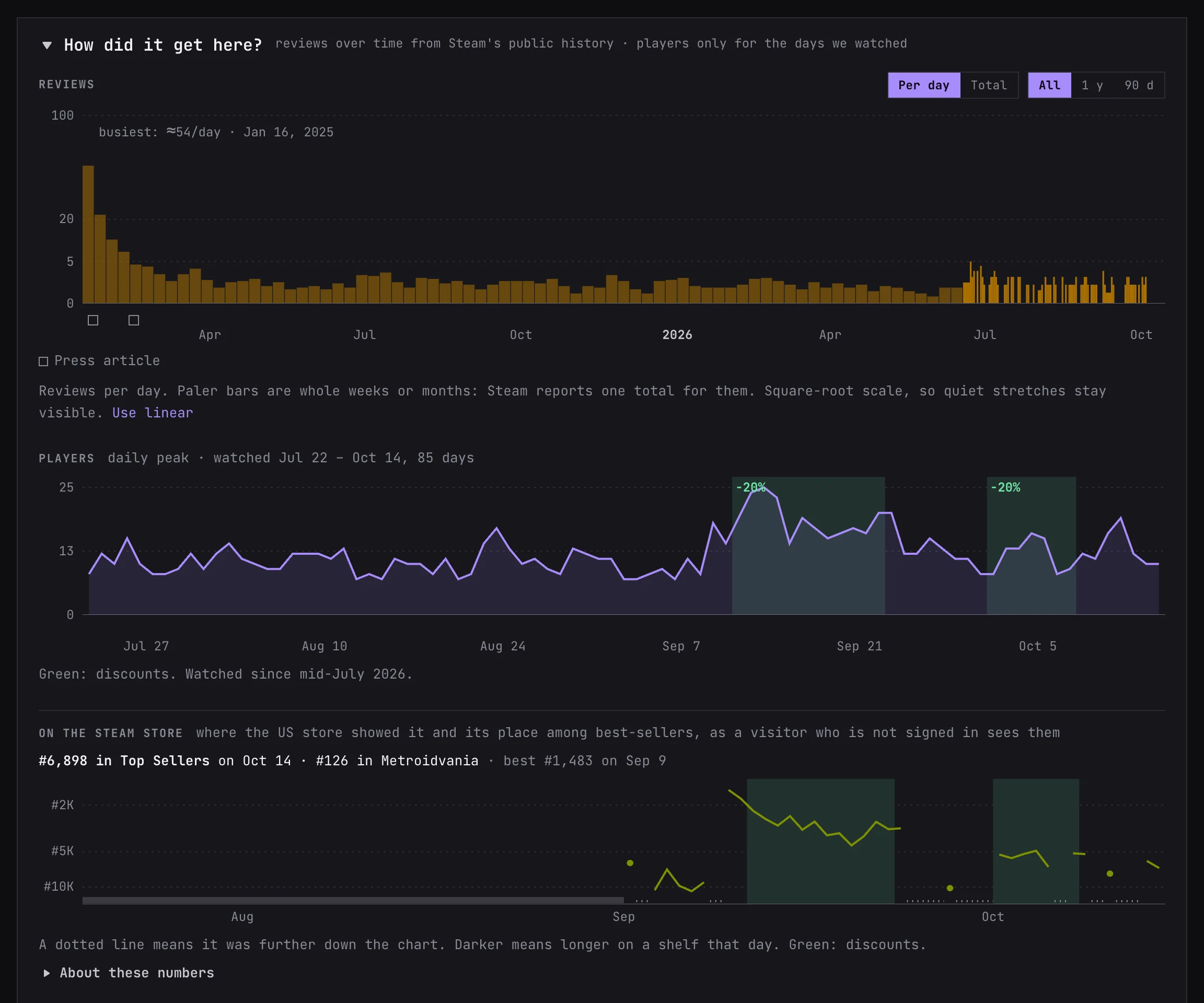Click the 'best #1,483 on Sep 9' text
The height and width of the screenshot is (1003, 1204).
point(584,761)
